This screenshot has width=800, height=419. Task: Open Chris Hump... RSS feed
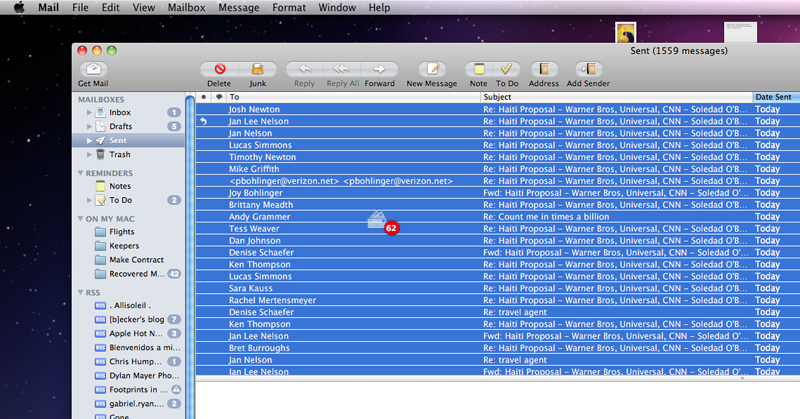click(x=135, y=361)
